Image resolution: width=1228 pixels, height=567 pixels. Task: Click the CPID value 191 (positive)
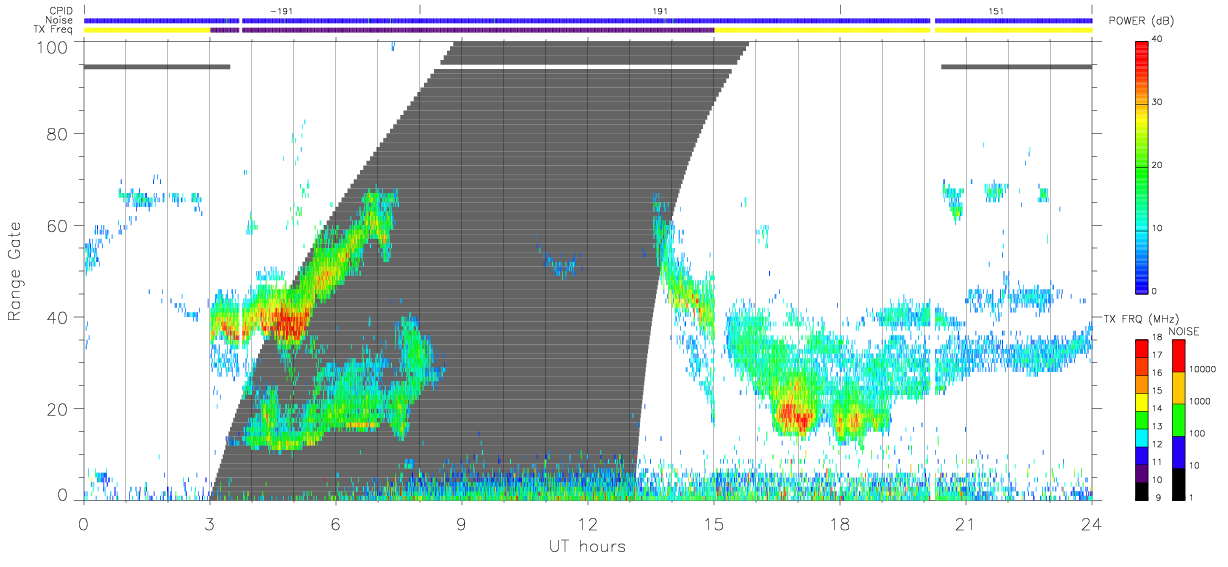click(660, 10)
